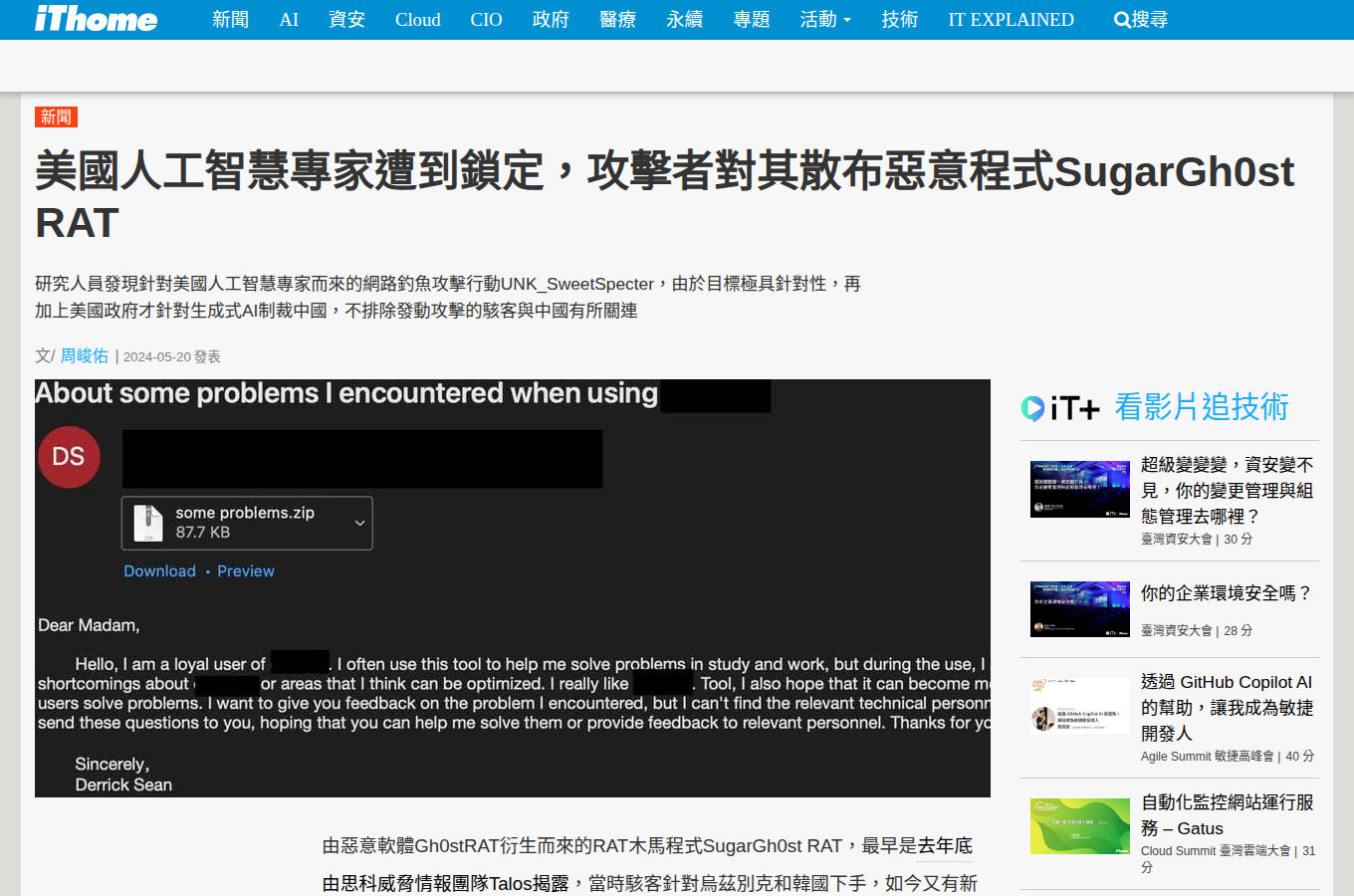Screen dimensions: 1354x896
Task: Click thumbnail for 你的企業環境安全嗎 video
Action: [x=1080, y=609]
